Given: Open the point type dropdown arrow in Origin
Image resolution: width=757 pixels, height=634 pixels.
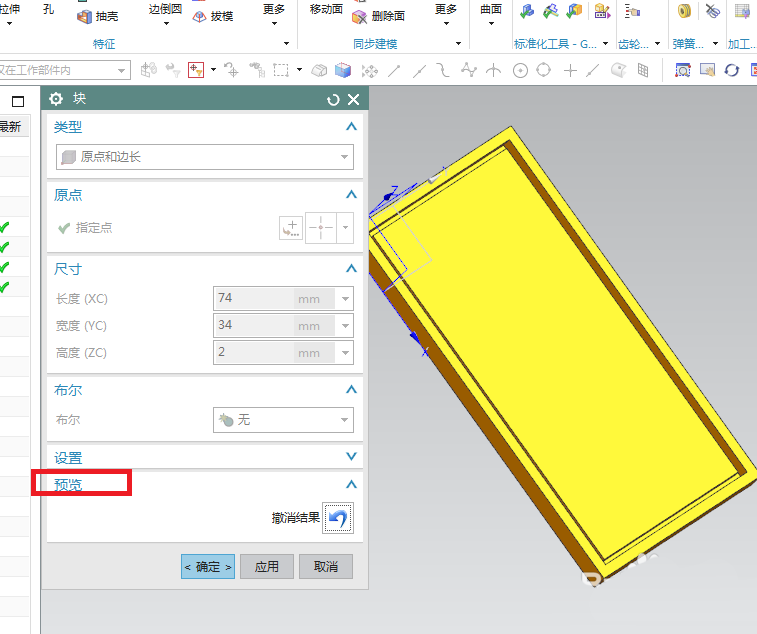Looking at the screenshot, I should [346, 227].
